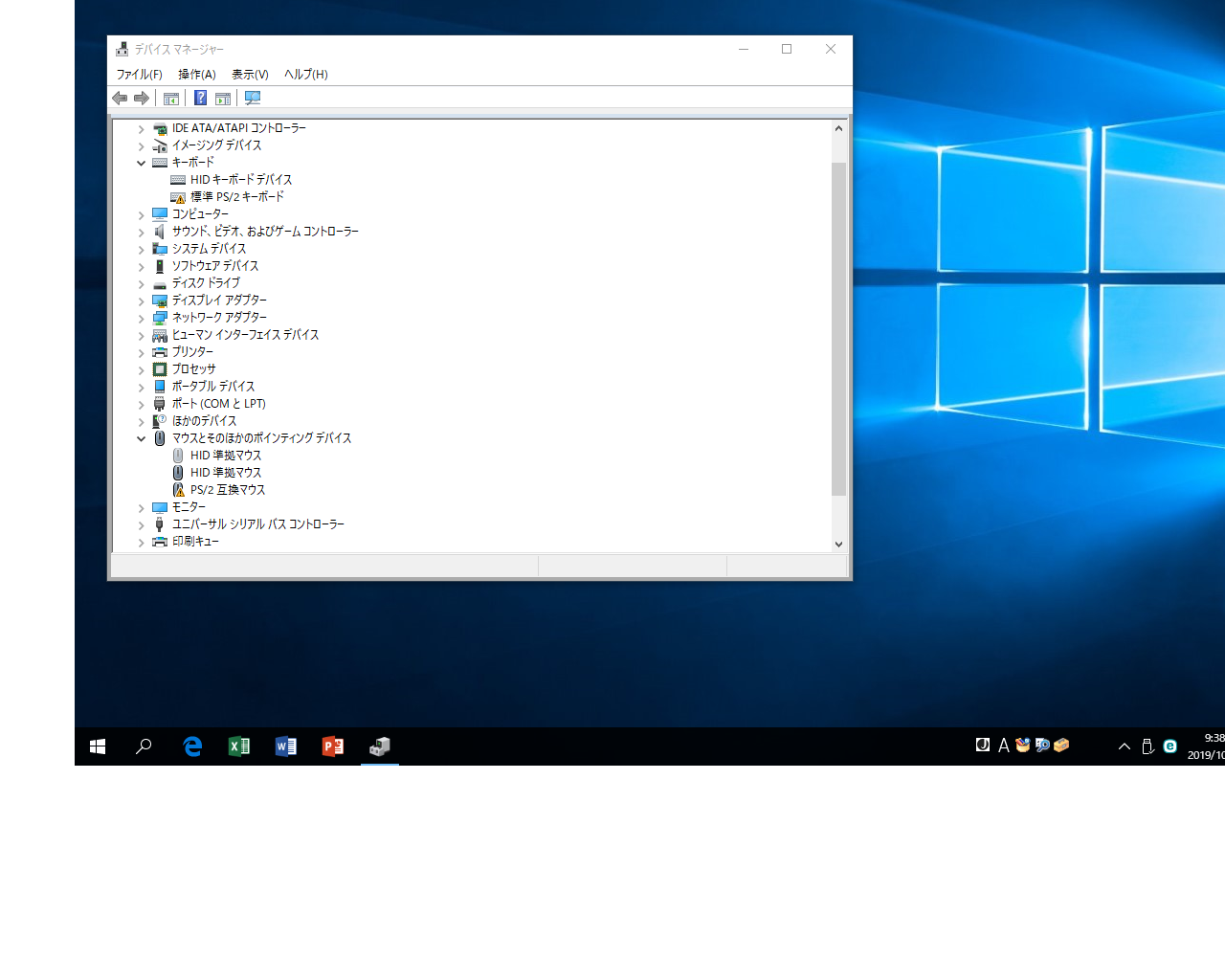Collapse the キーボード category

(x=141, y=163)
